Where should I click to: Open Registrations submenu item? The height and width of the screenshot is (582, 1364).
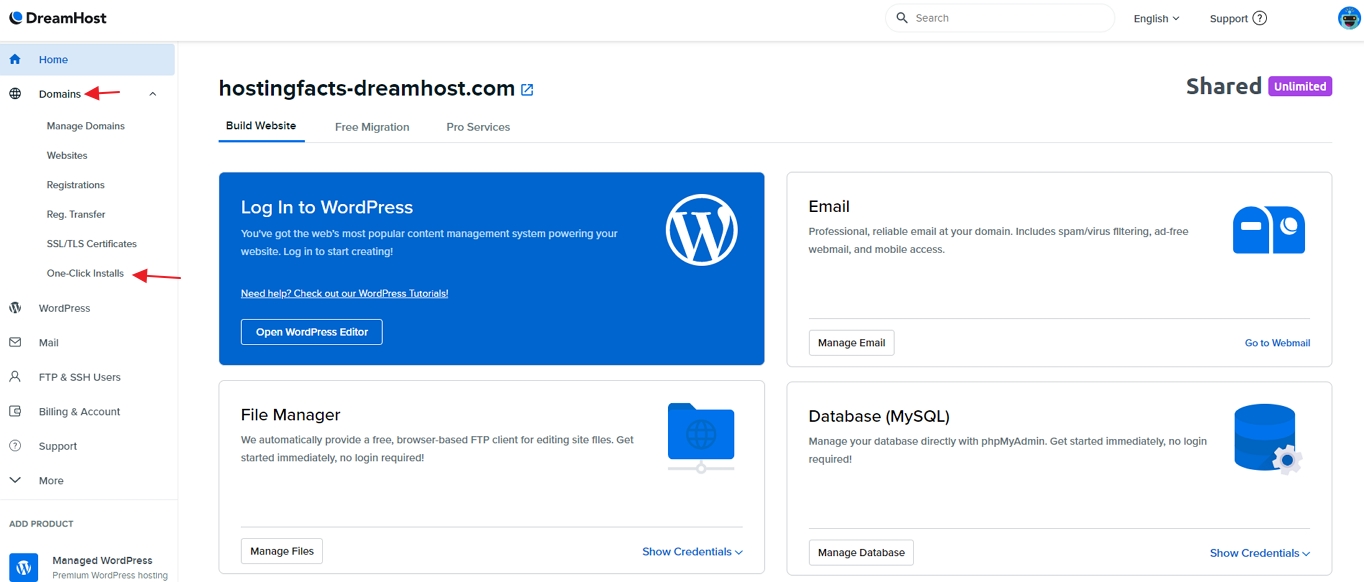pos(76,185)
